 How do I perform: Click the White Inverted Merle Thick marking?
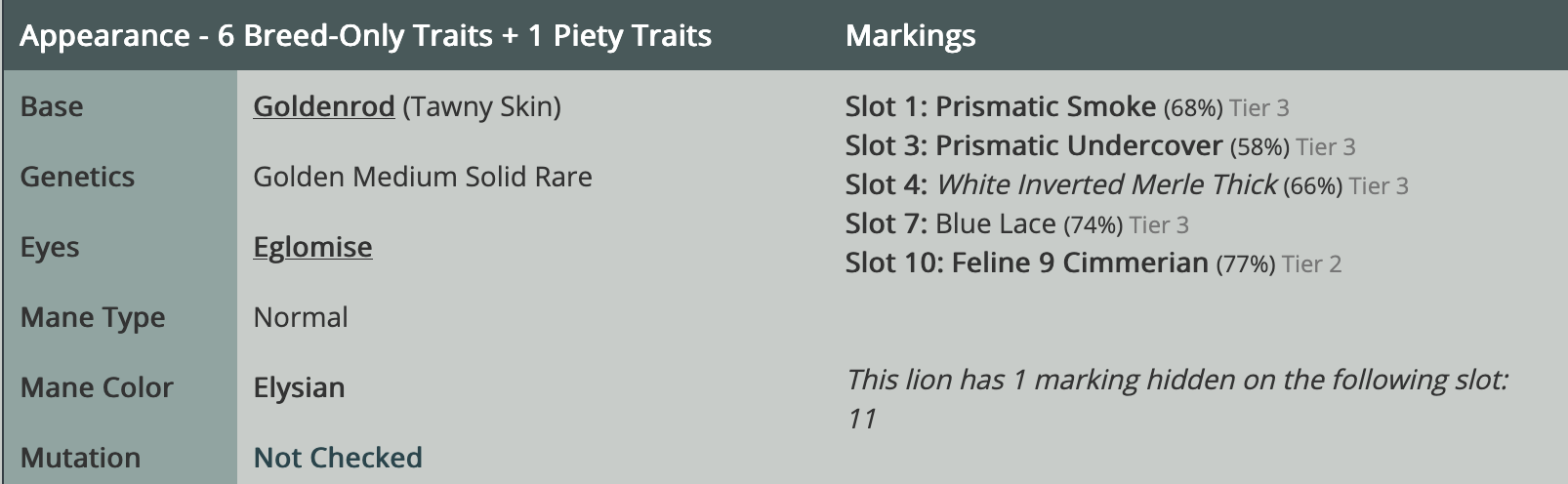pos(1106,184)
